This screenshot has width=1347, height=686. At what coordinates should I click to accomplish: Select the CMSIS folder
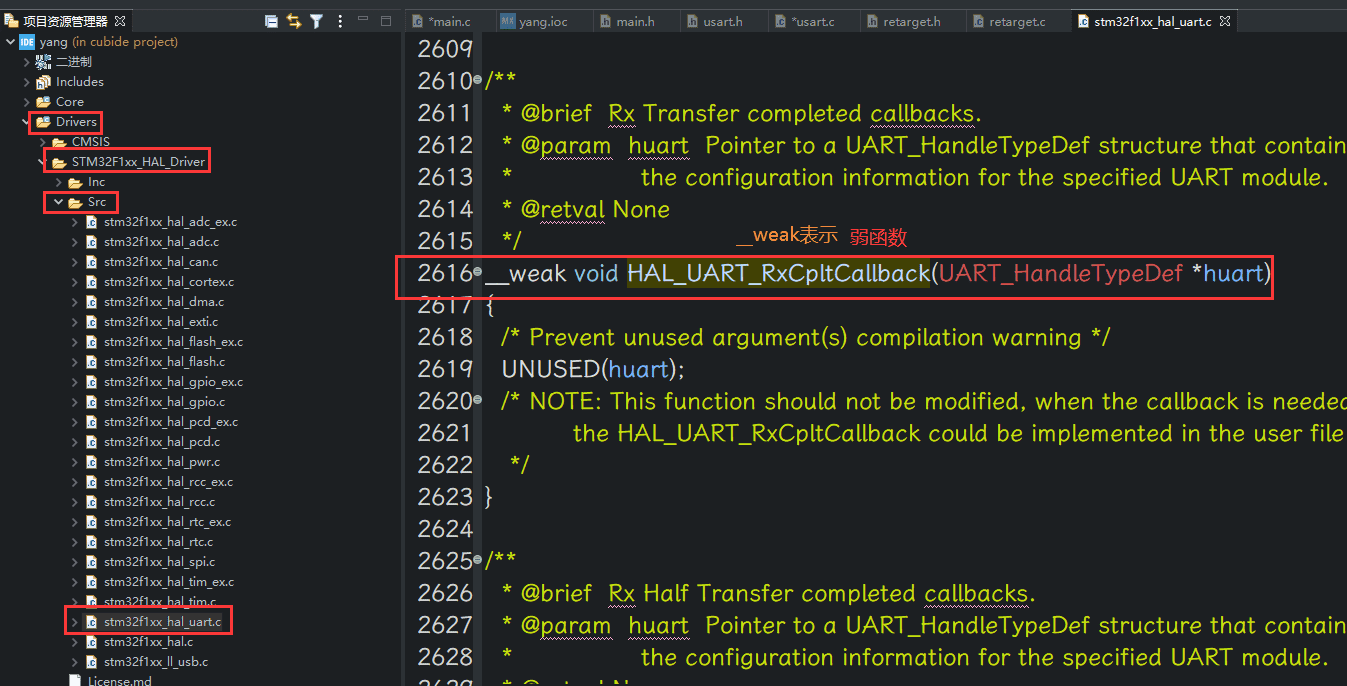pos(90,142)
